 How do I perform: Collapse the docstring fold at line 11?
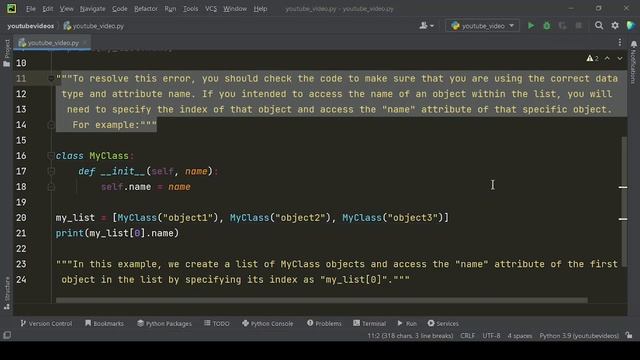pyautogui.click(x=51, y=78)
